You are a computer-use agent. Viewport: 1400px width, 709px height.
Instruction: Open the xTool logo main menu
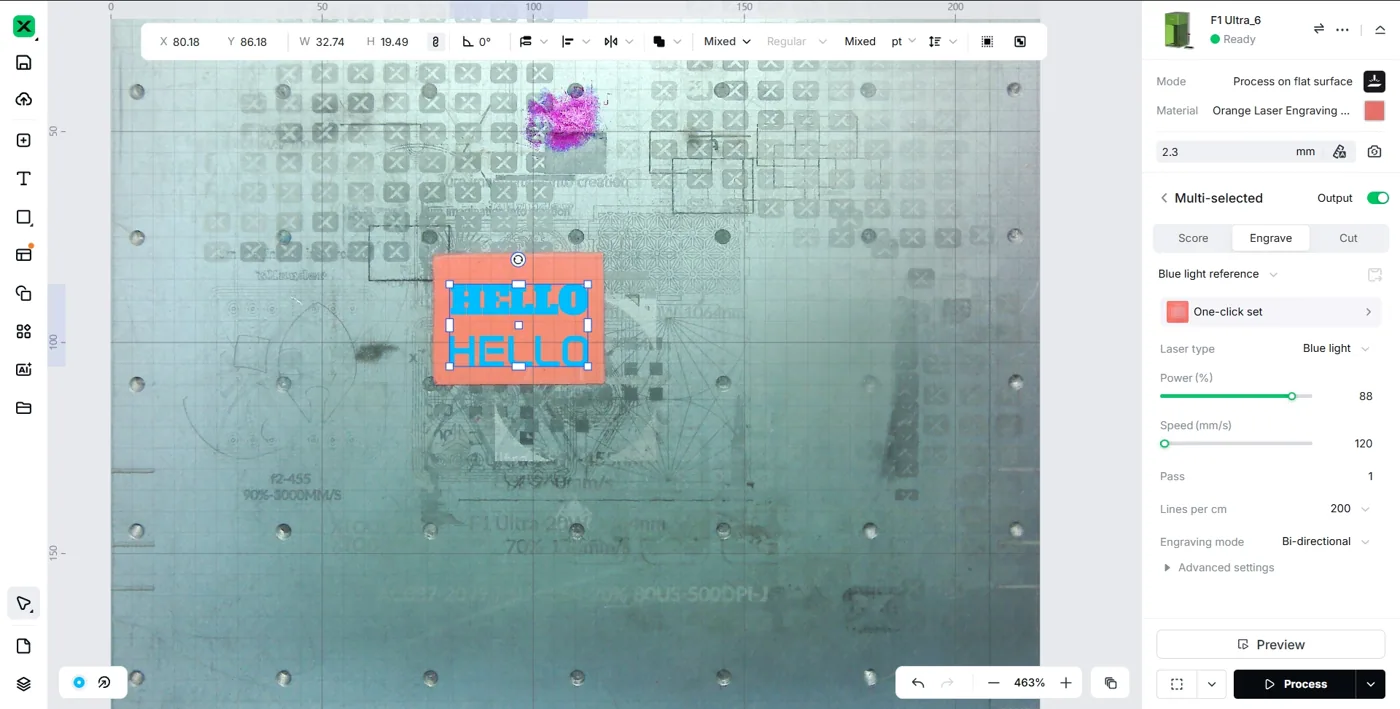(x=24, y=27)
